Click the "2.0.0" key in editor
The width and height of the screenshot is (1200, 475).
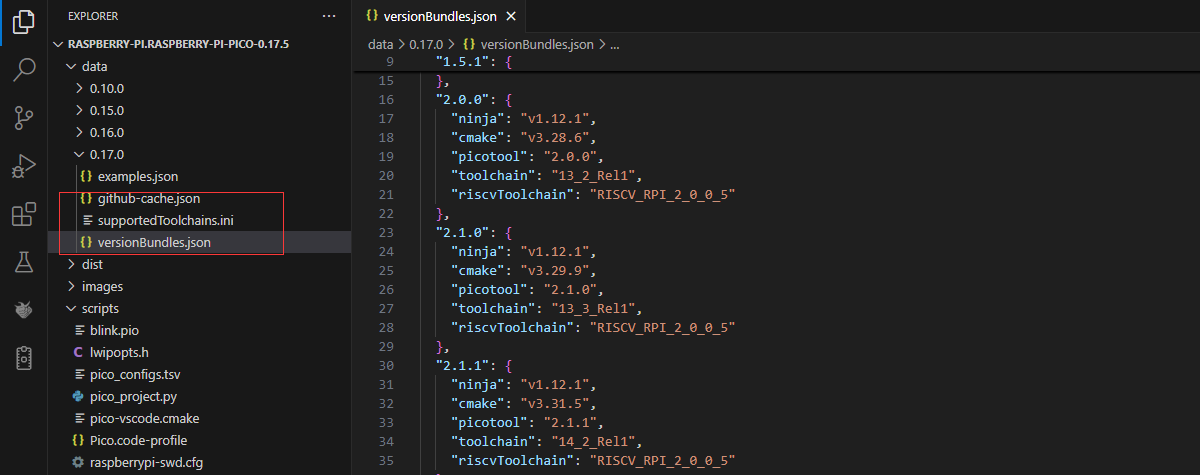tap(464, 100)
